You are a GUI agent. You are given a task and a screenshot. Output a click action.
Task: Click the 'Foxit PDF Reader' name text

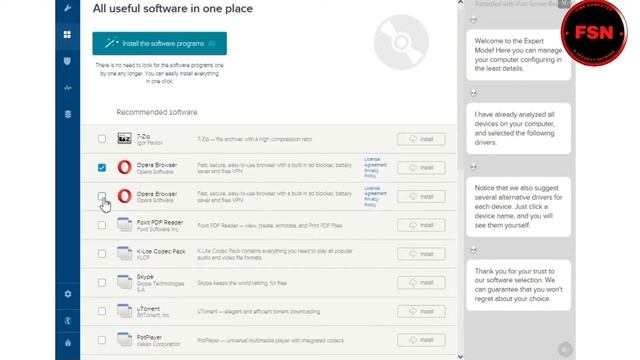click(x=160, y=222)
